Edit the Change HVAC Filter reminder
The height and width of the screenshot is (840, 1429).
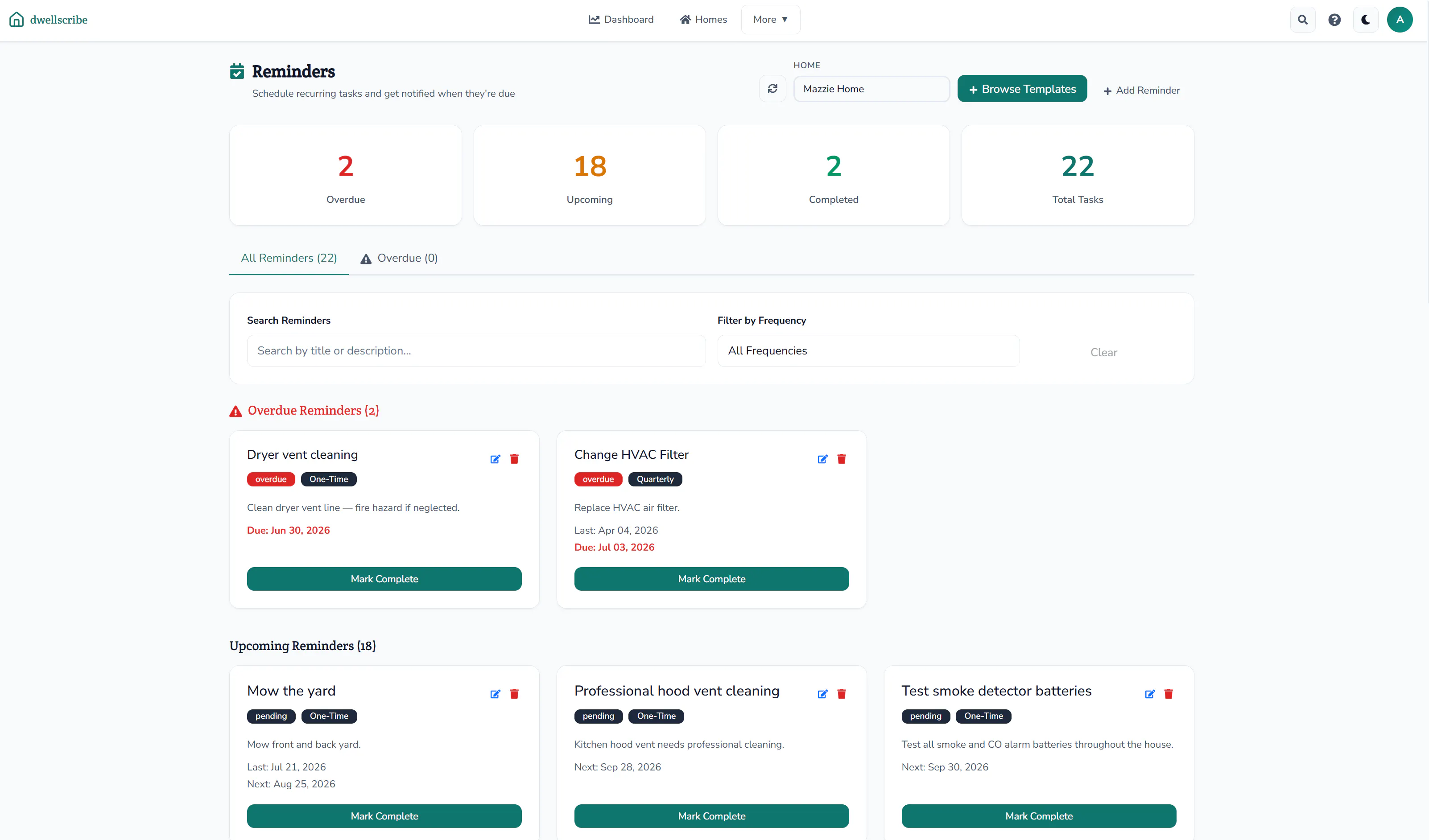click(x=822, y=459)
